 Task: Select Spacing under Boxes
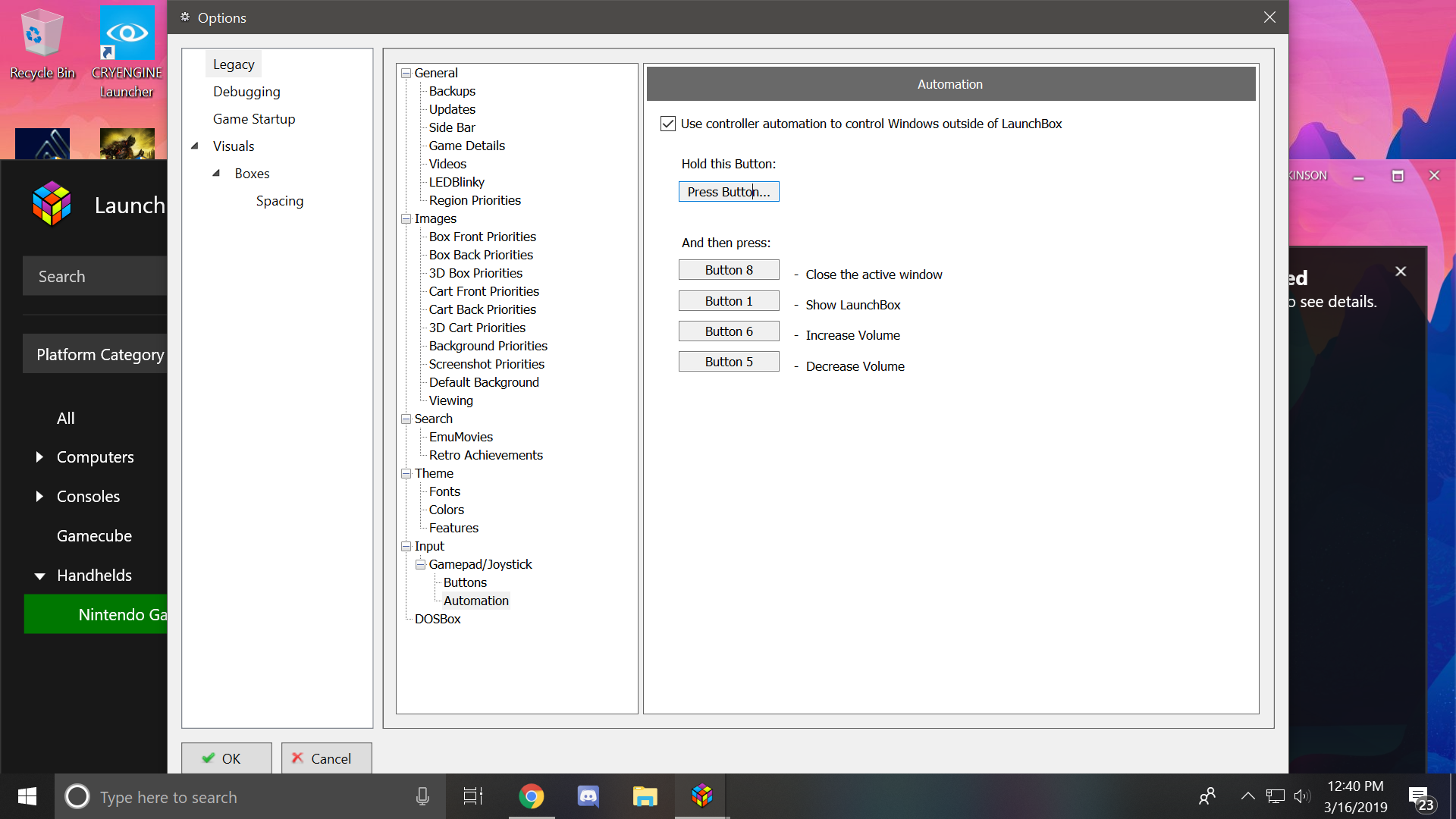point(280,201)
